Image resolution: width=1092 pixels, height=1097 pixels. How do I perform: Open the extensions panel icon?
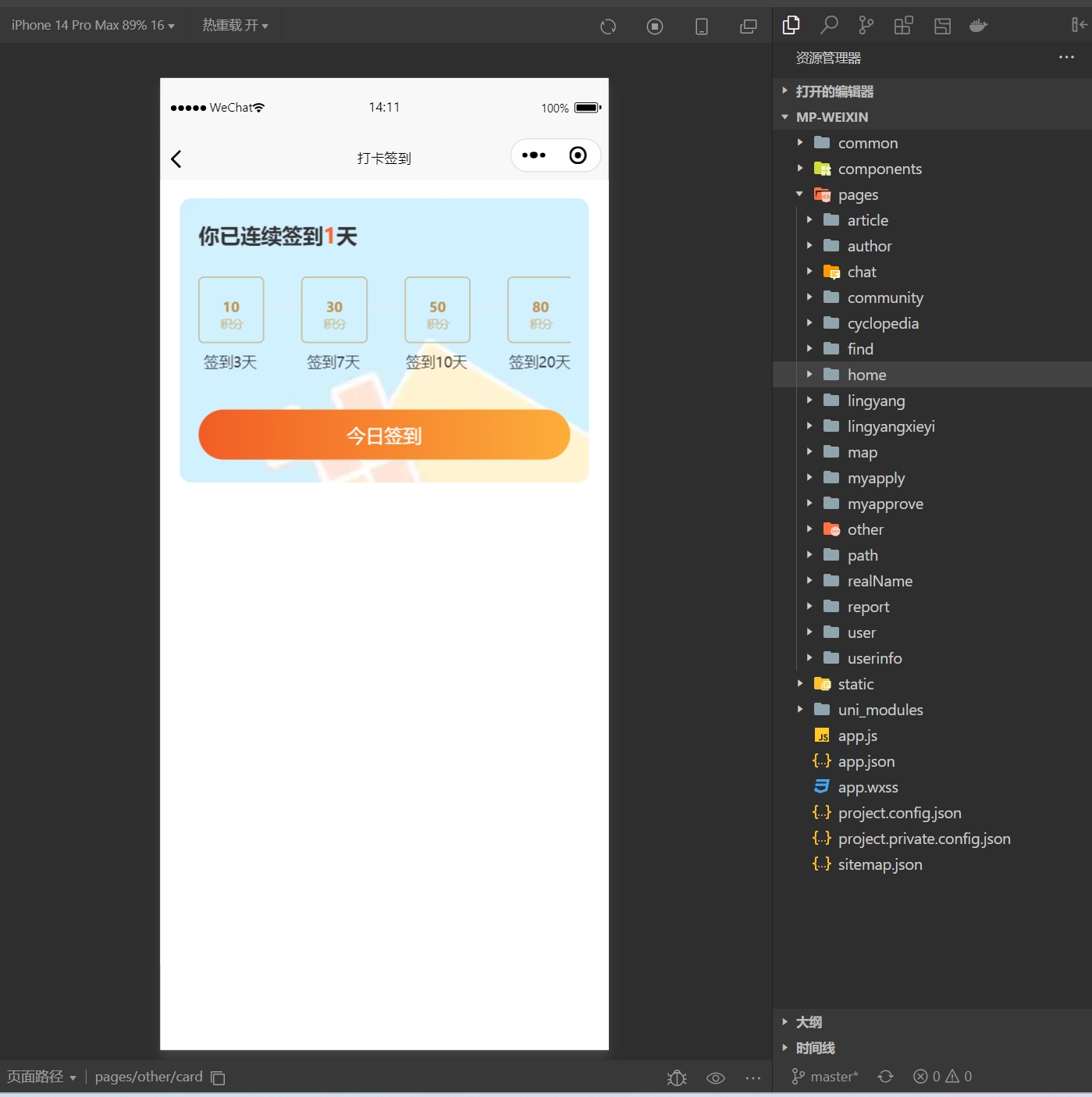[904, 26]
